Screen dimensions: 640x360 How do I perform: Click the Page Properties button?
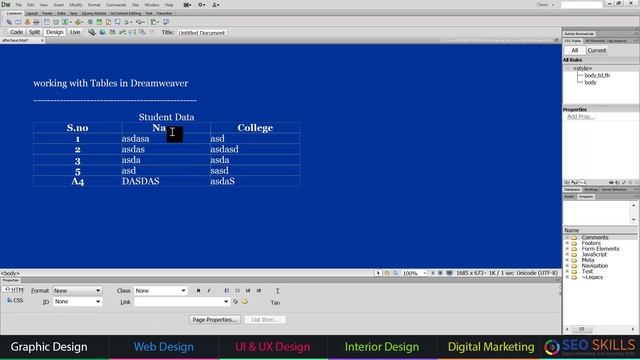click(x=215, y=320)
